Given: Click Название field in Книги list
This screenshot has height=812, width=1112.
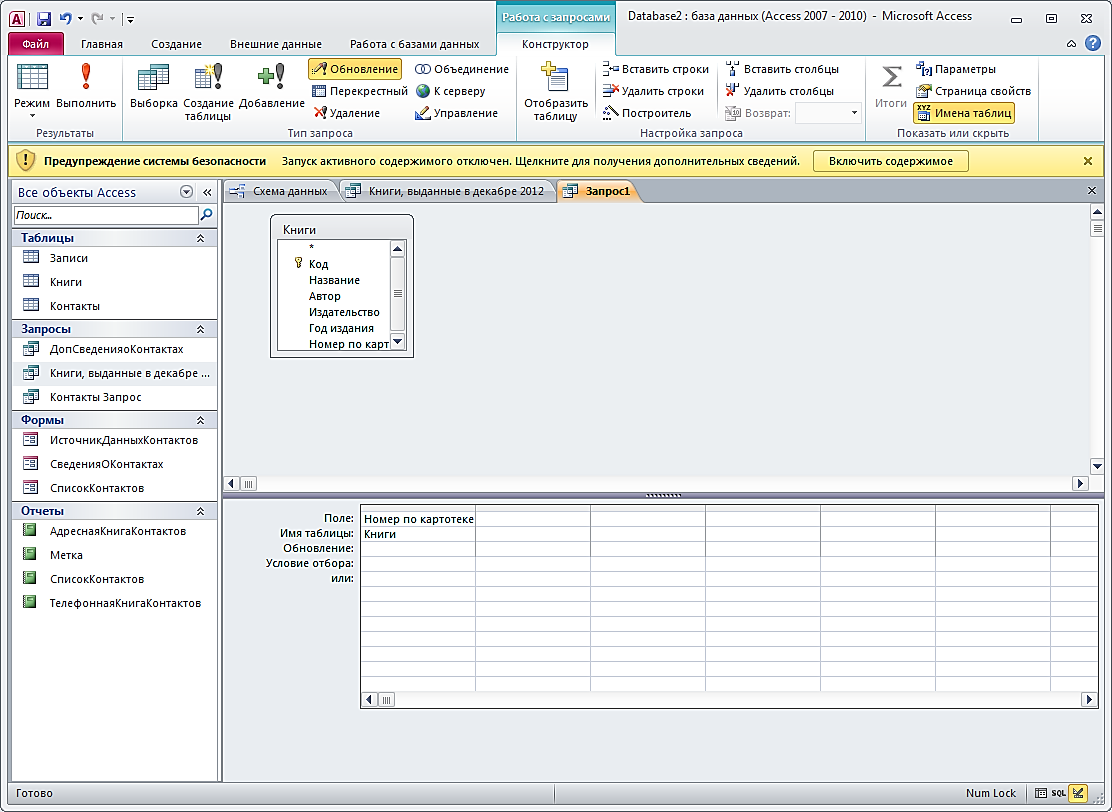Looking at the screenshot, I should [x=334, y=280].
